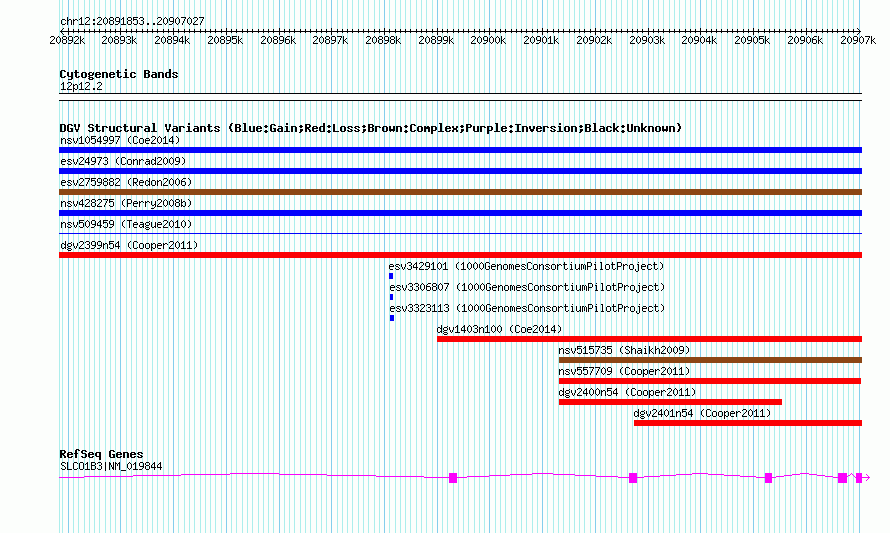Click the nsv428275 (Perry2008b) blue bar
The width and height of the screenshot is (890, 533).
(460, 213)
